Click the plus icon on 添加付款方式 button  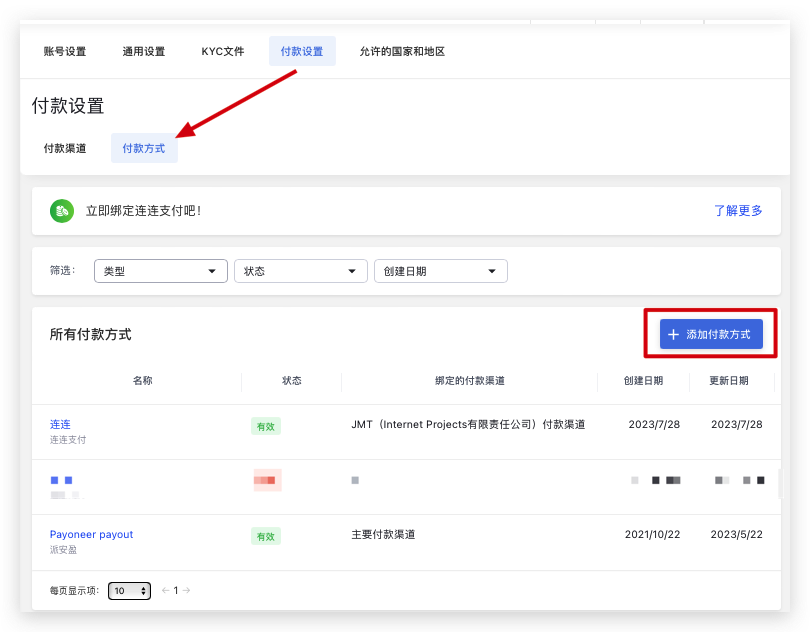[x=673, y=334]
